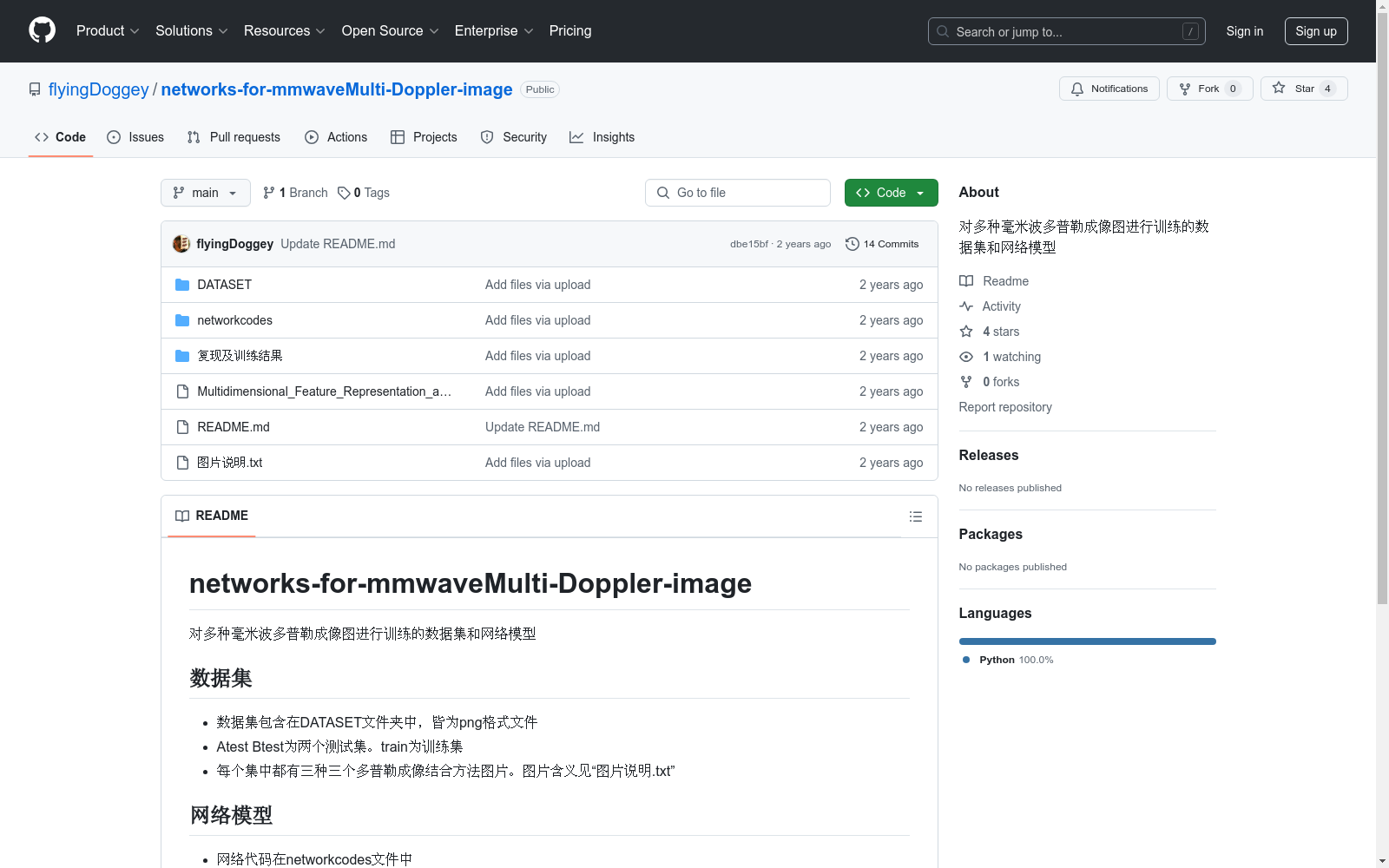Open the Activity link in About
Viewport: 1389px width, 868px height.
click(991, 306)
